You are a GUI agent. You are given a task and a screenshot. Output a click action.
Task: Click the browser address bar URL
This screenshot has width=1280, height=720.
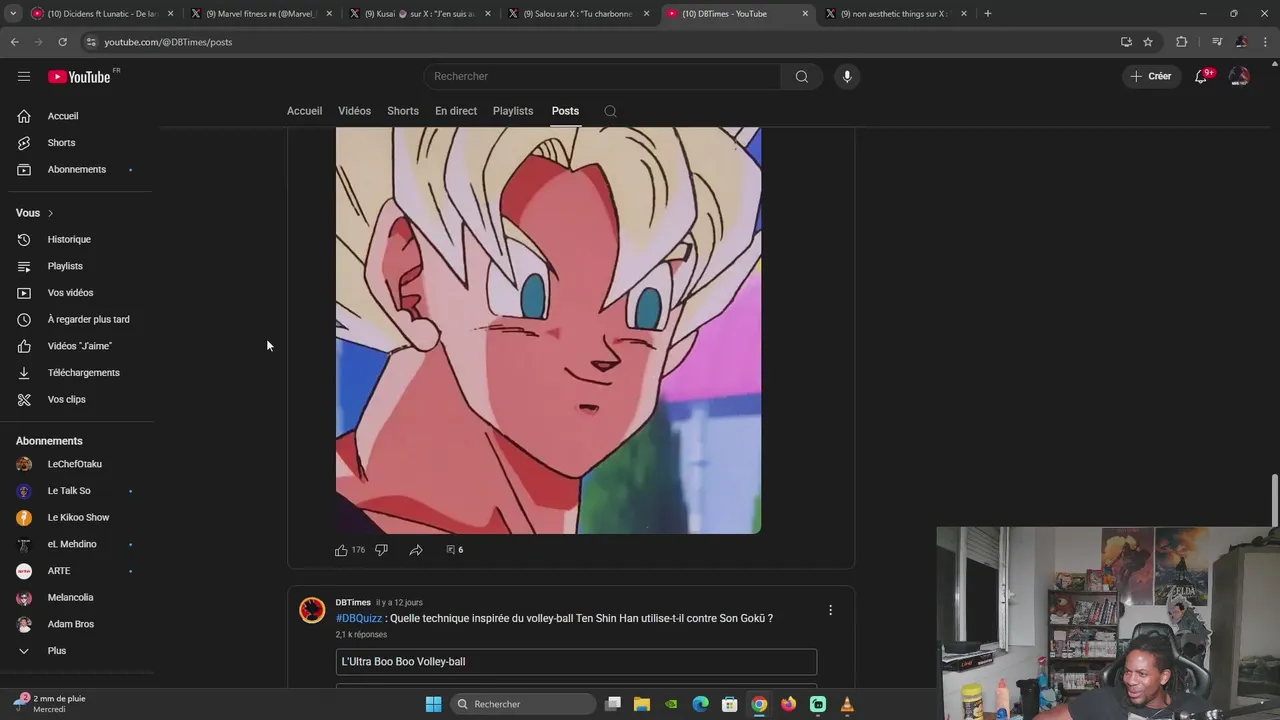(x=168, y=42)
